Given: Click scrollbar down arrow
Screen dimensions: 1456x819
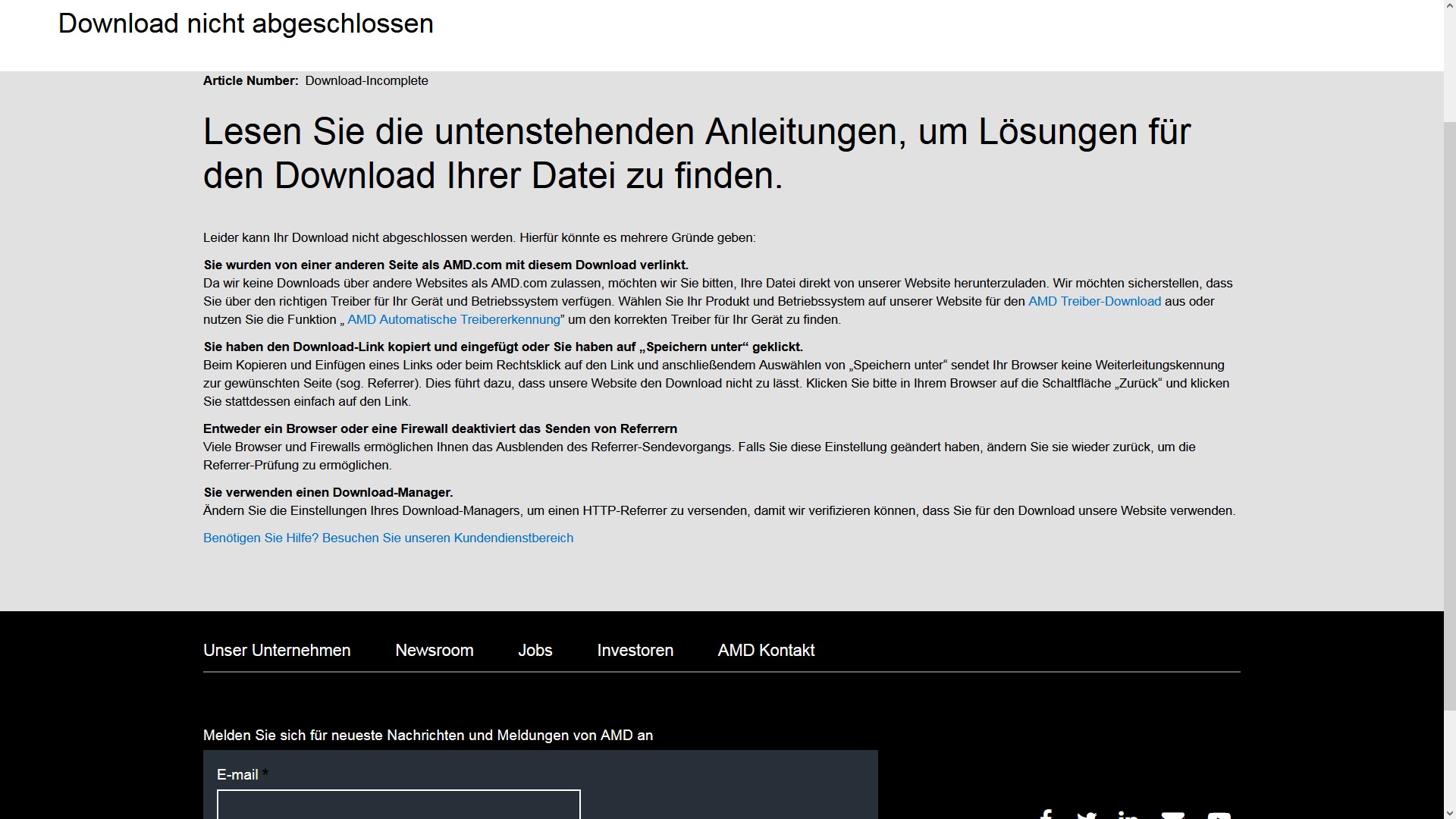Looking at the screenshot, I should tap(1449, 812).
